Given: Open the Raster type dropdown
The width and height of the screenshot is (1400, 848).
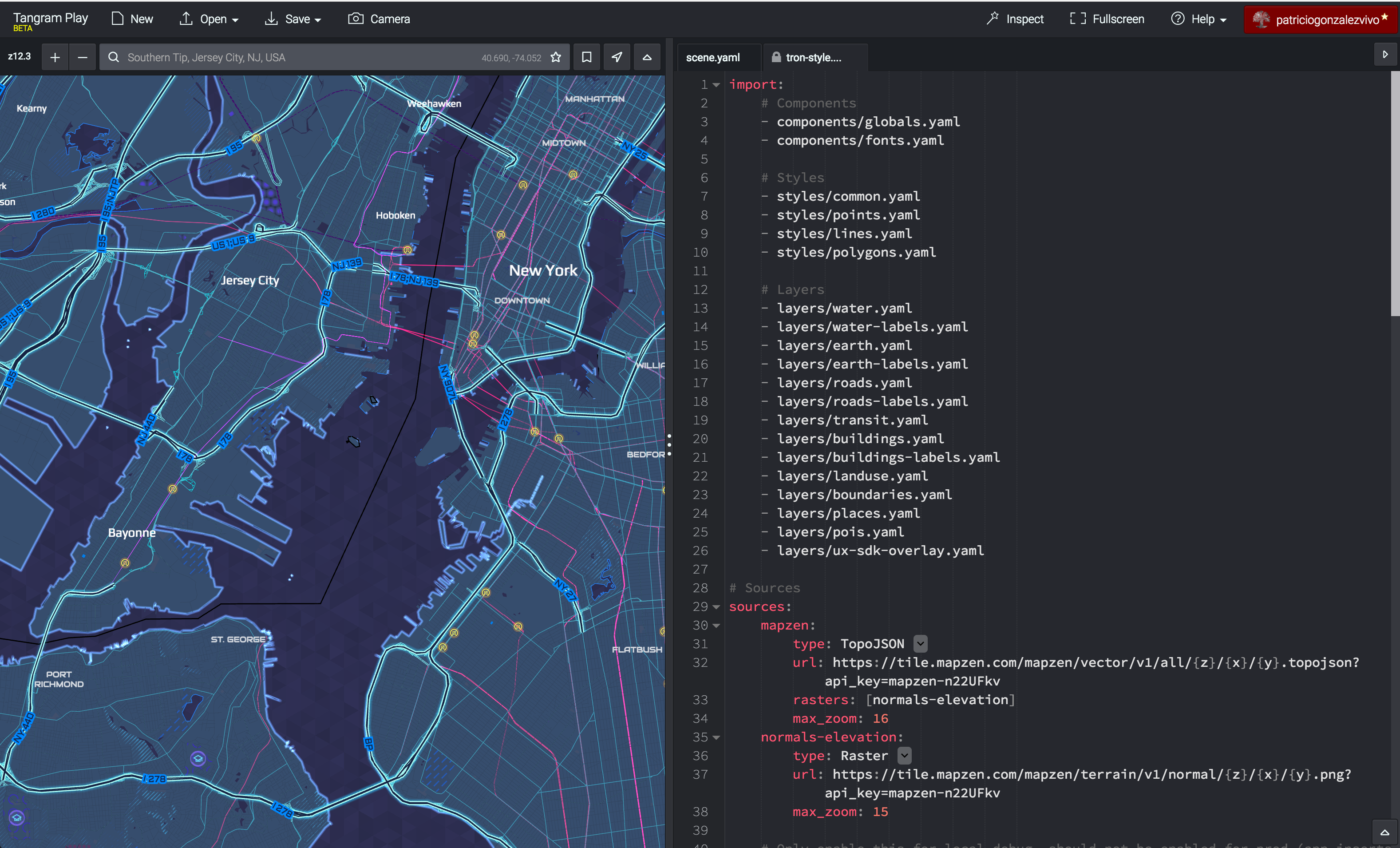Looking at the screenshot, I should click(905, 755).
